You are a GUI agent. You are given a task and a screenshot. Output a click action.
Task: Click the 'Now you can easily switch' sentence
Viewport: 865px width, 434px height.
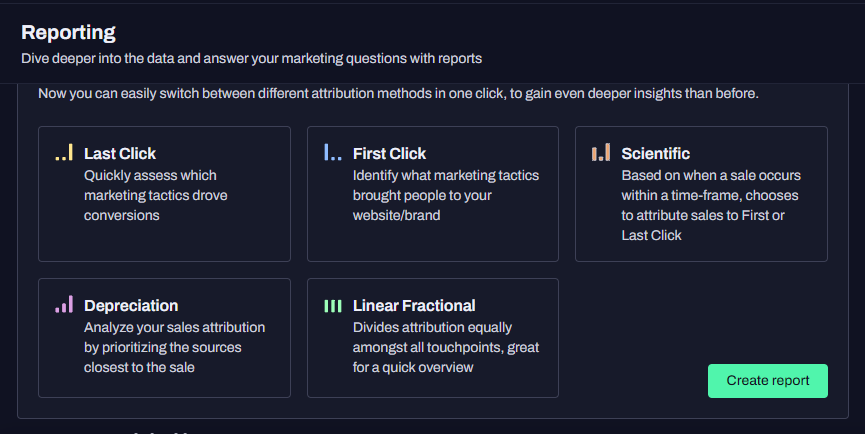coord(398,94)
